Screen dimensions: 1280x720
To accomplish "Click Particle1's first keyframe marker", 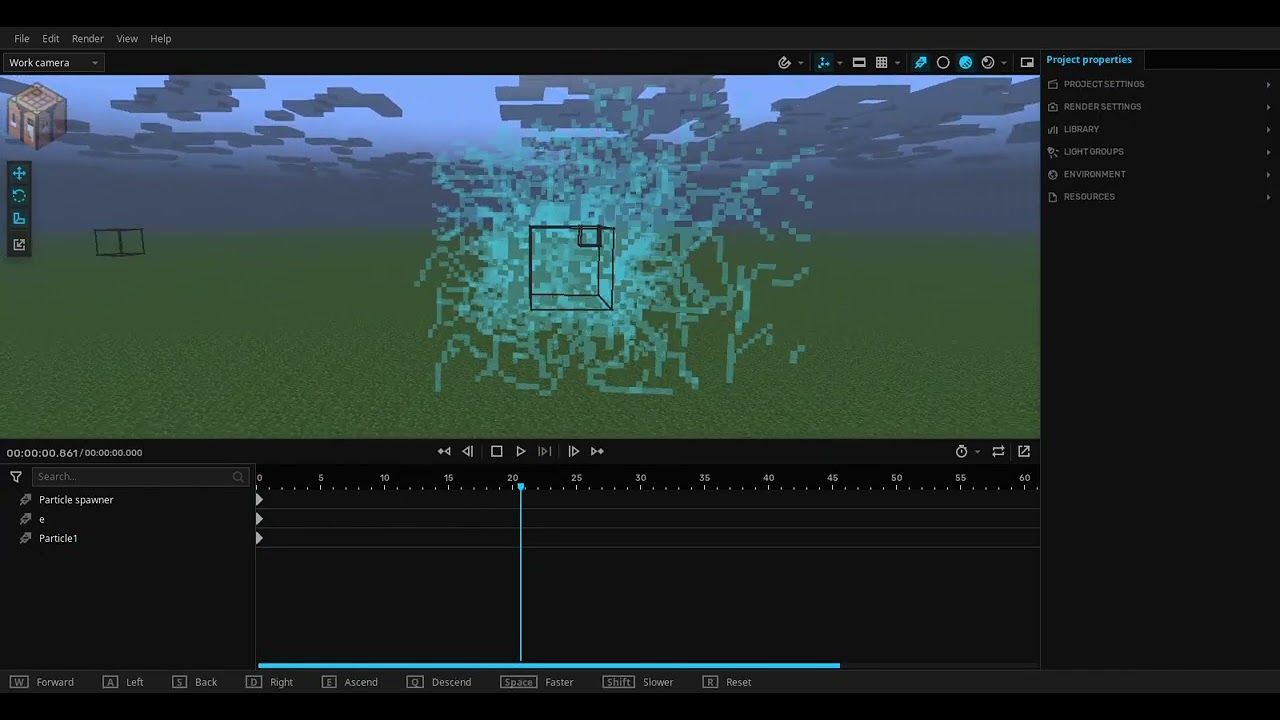I will tap(260, 538).
